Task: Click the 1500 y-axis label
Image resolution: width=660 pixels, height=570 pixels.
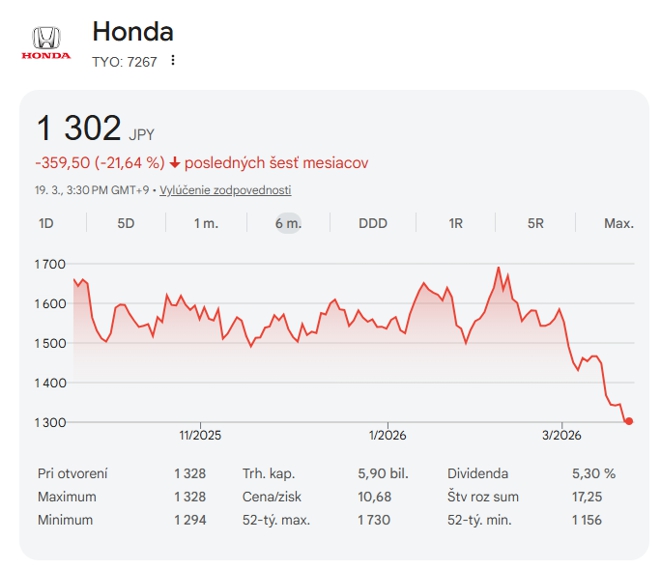Action: (x=50, y=343)
